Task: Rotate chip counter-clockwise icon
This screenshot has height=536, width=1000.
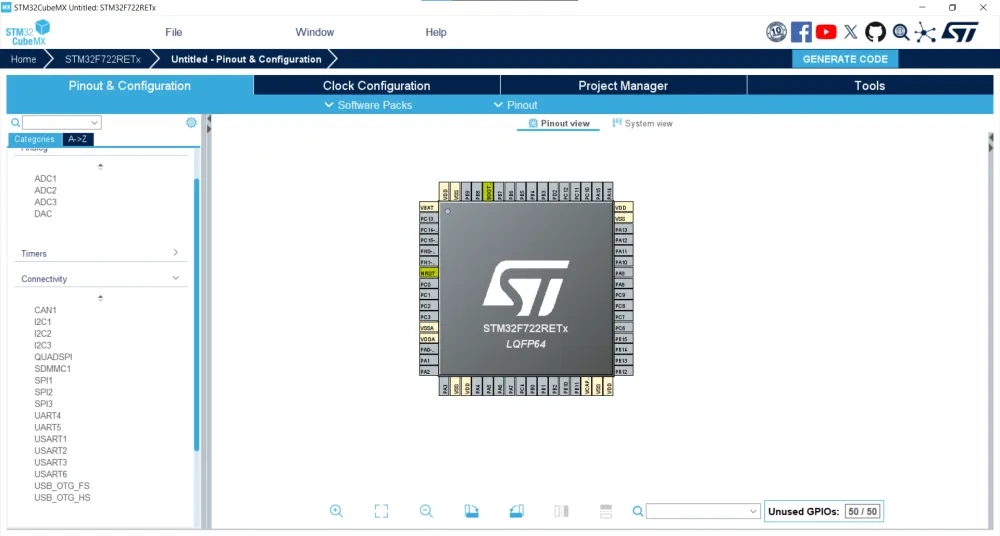Action: [517, 511]
